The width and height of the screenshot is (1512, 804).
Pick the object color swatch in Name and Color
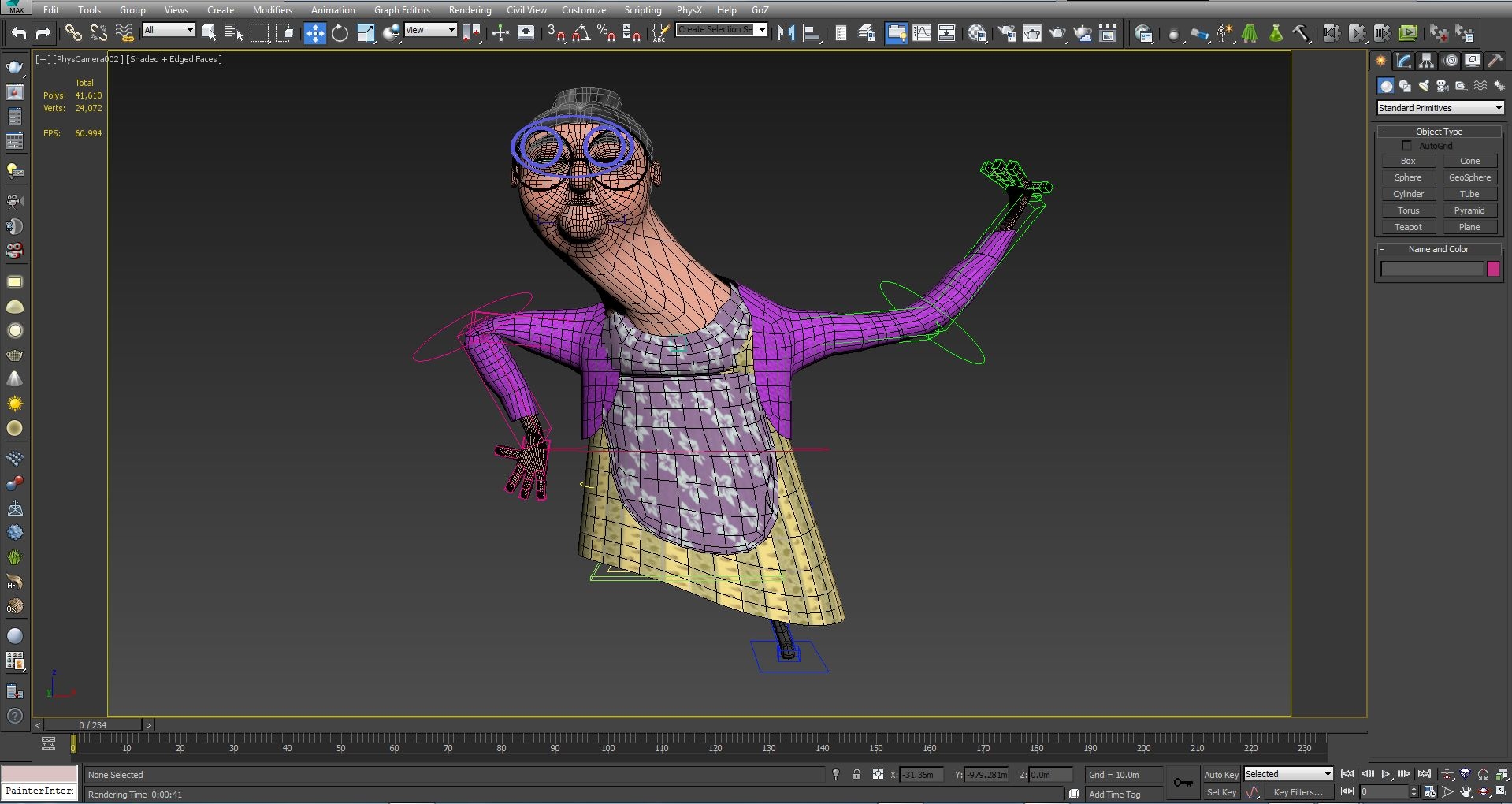tap(1492, 269)
